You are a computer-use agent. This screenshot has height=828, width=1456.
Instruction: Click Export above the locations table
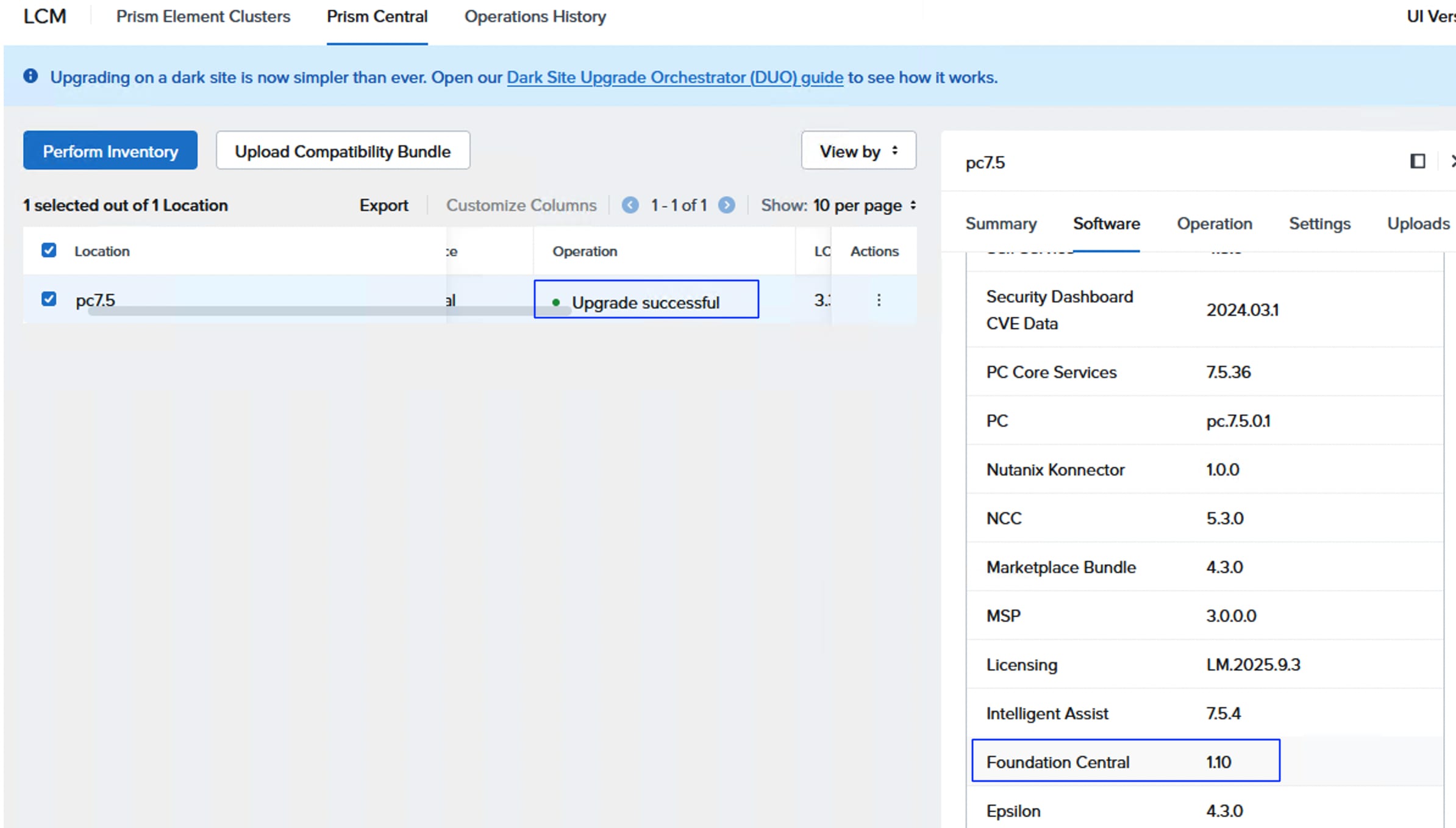384,205
